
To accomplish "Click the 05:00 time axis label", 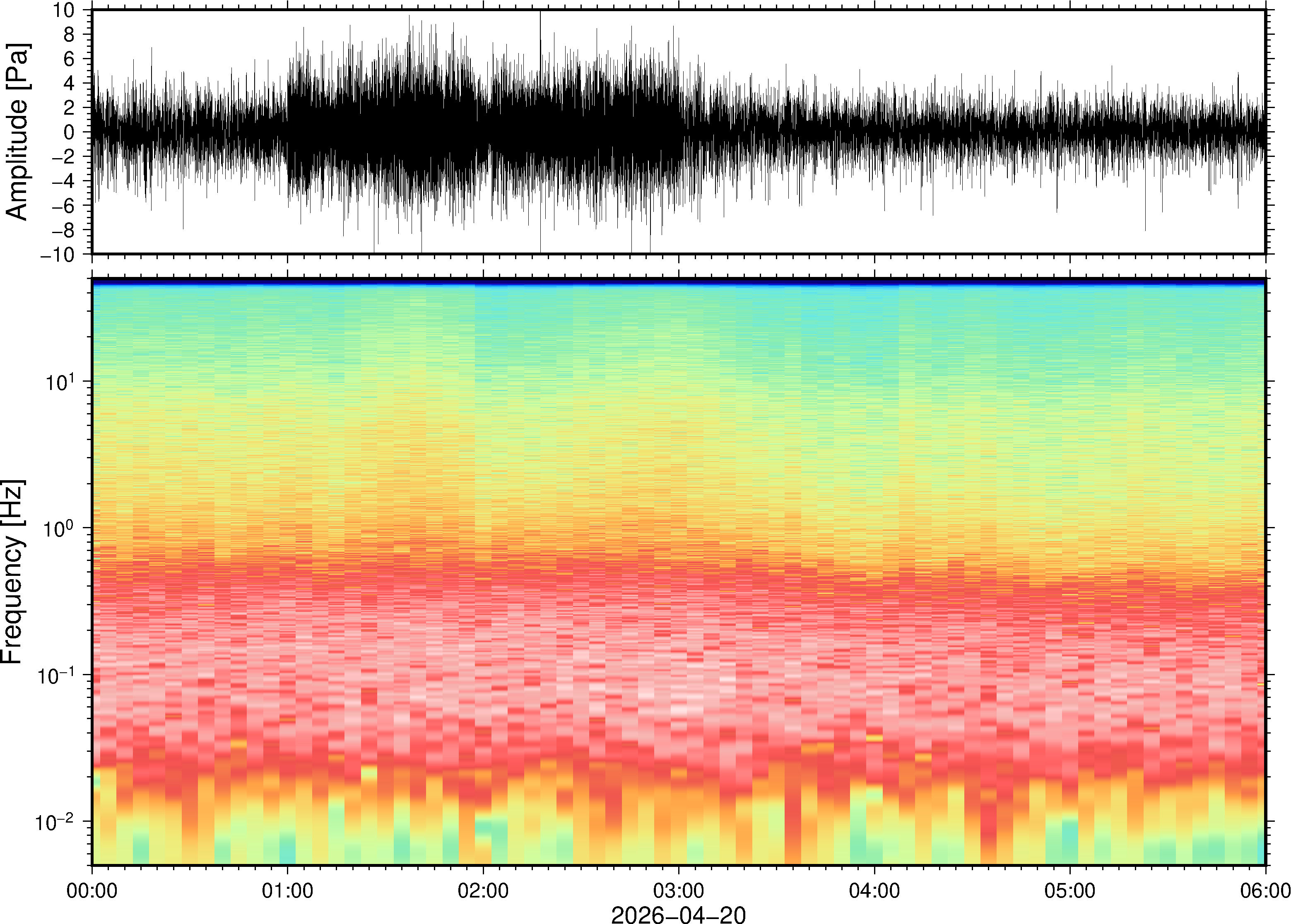I will 1069,890.
